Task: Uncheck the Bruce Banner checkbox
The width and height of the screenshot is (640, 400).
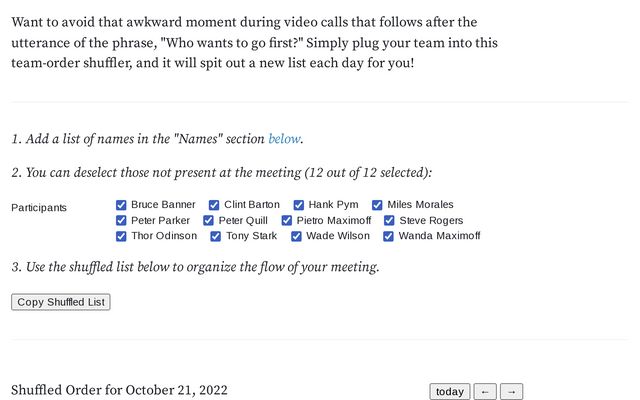Action: click(x=121, y=205)
